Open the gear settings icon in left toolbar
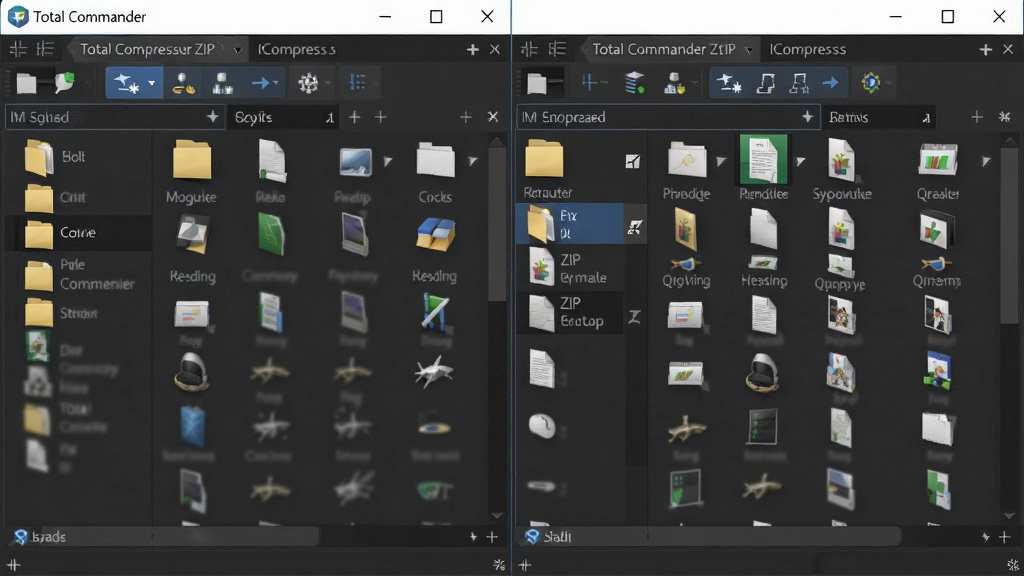1024x576 pixels. 308,83
